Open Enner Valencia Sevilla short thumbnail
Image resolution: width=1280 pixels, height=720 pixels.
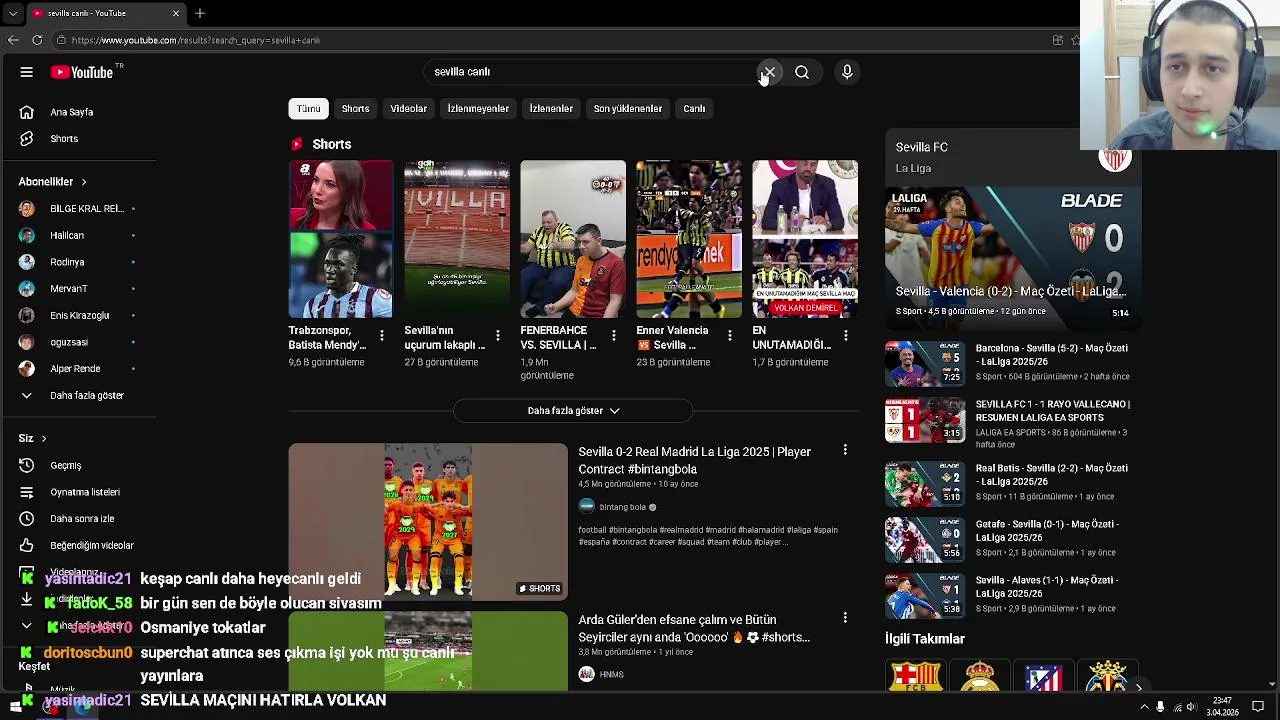tap(689, 239)
